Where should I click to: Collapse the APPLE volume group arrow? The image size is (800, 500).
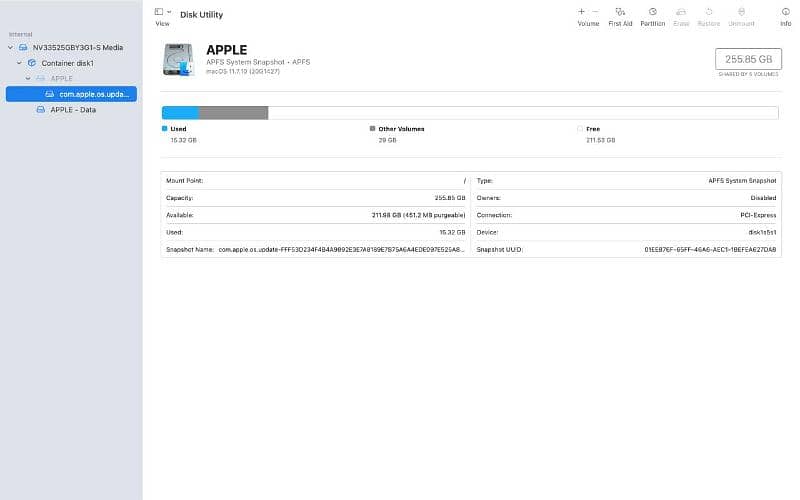[28, 78]
